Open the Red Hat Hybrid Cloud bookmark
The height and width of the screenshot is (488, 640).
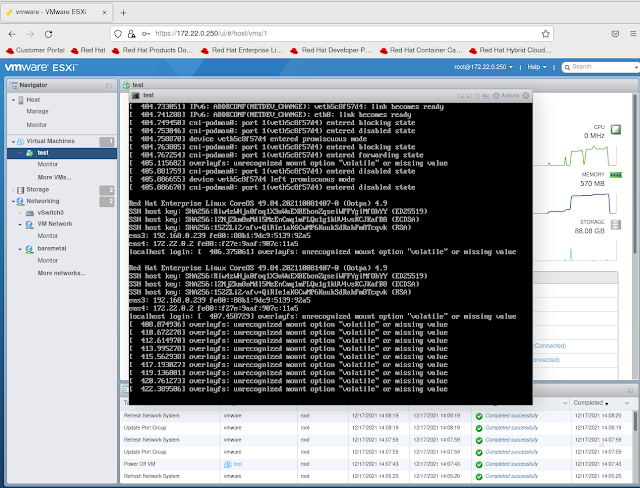(510, 50)
